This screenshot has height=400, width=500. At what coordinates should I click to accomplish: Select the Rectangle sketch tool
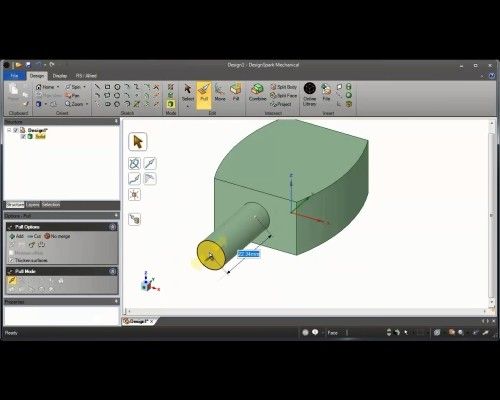click(x=107, y=87)
